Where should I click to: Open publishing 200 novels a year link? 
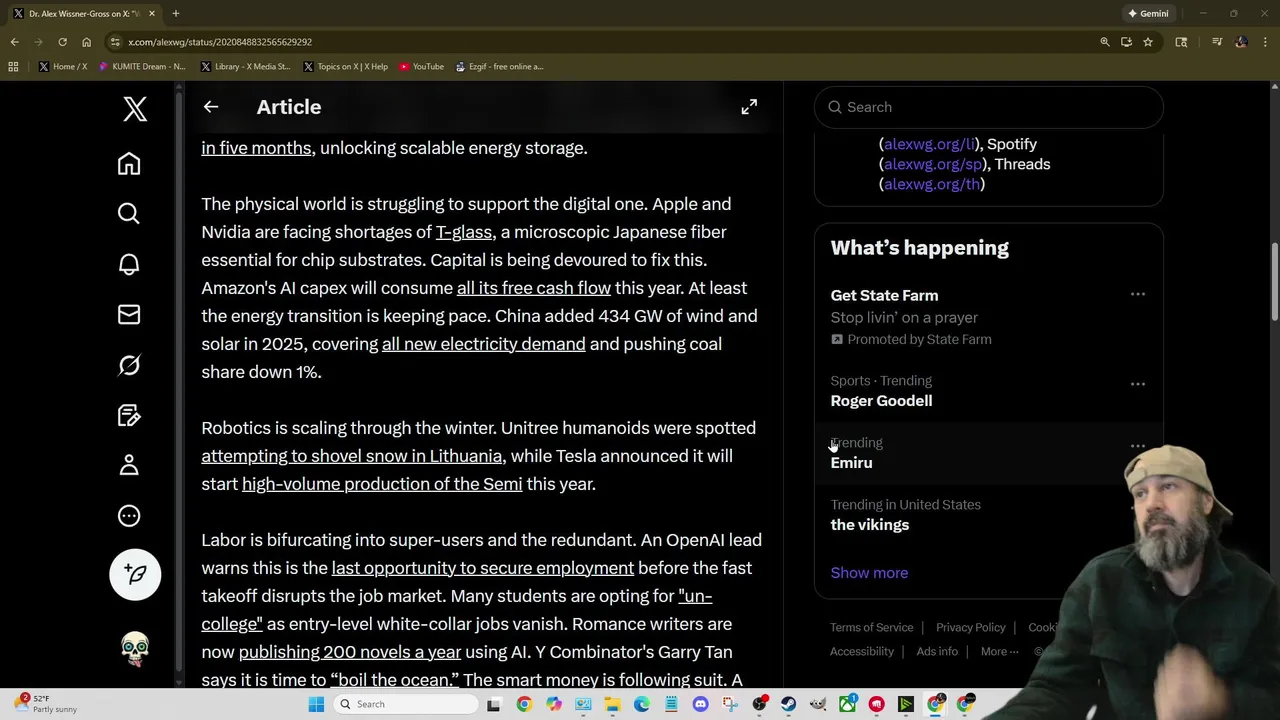click(x=350, y=652)
